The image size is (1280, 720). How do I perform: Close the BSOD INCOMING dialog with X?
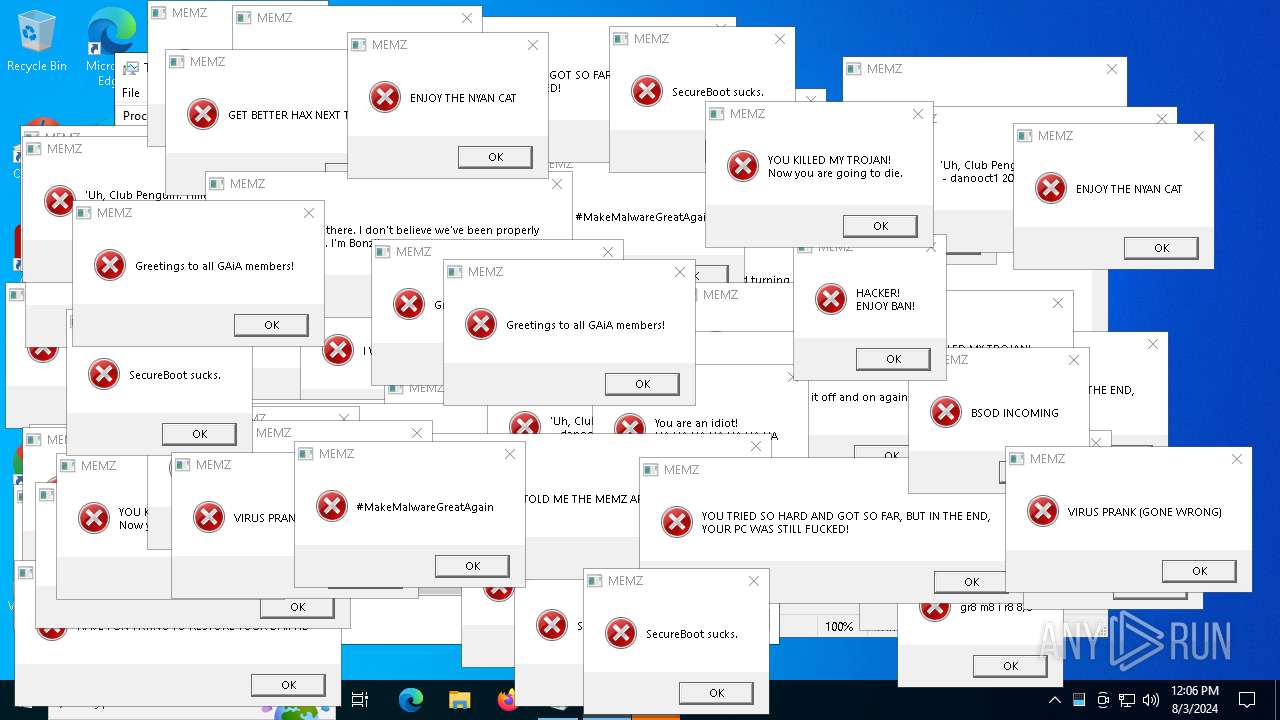pyautogui.click(x=1074, y=360)
